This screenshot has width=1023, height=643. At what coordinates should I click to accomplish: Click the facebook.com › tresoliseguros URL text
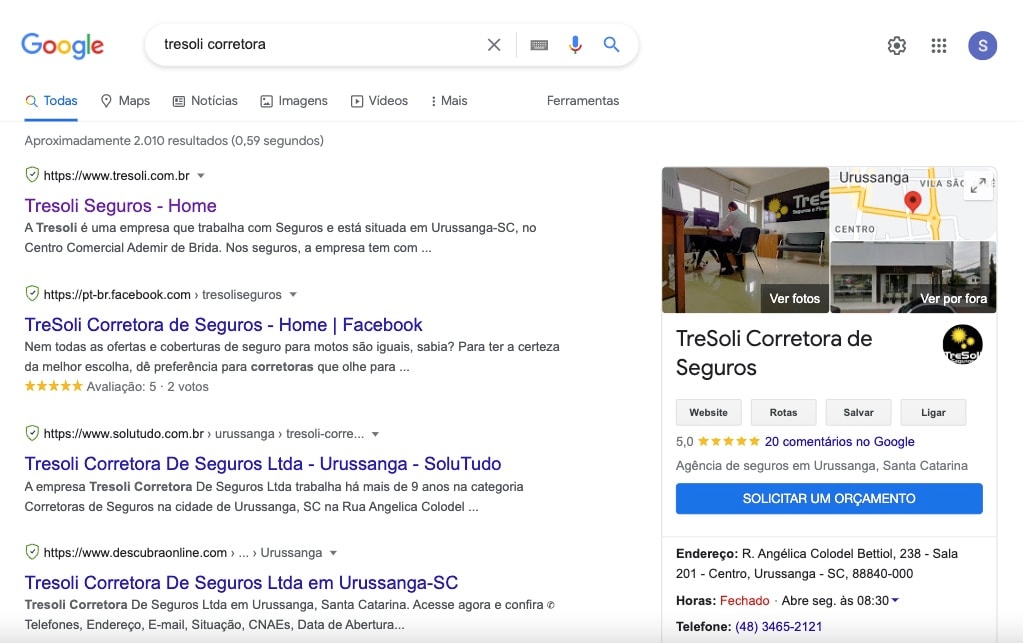(x=162, y=294)
